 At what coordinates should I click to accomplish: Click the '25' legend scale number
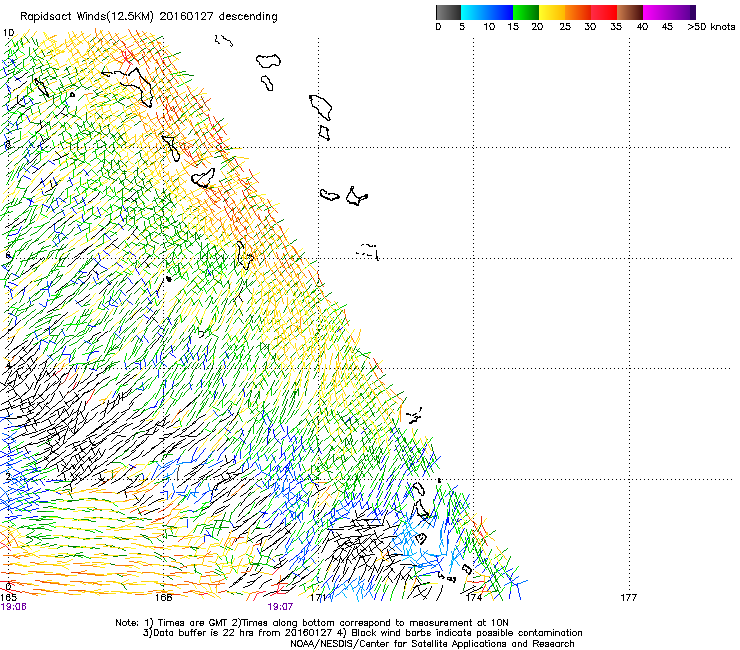point(565,27)
